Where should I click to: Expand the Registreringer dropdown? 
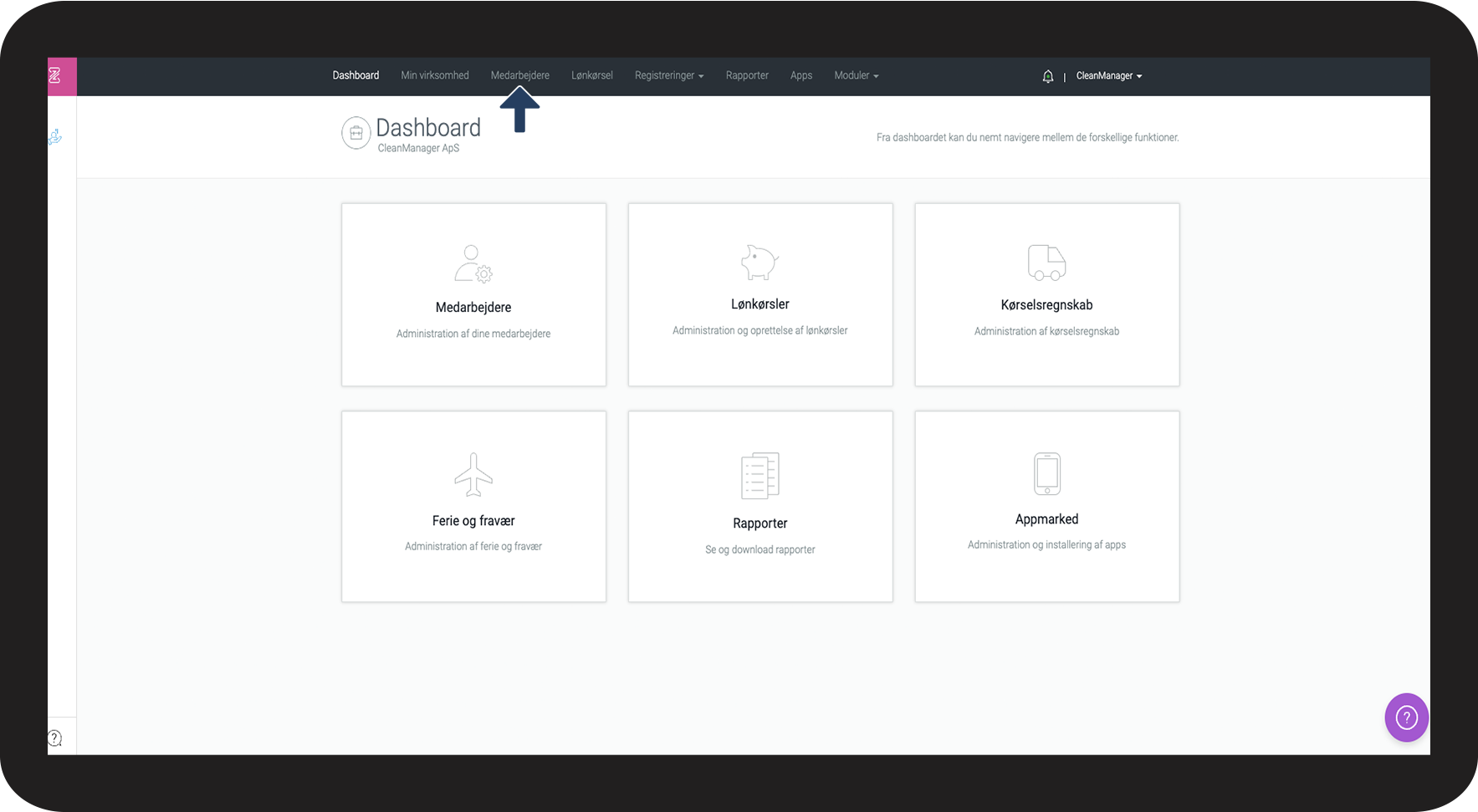[669, 75]
